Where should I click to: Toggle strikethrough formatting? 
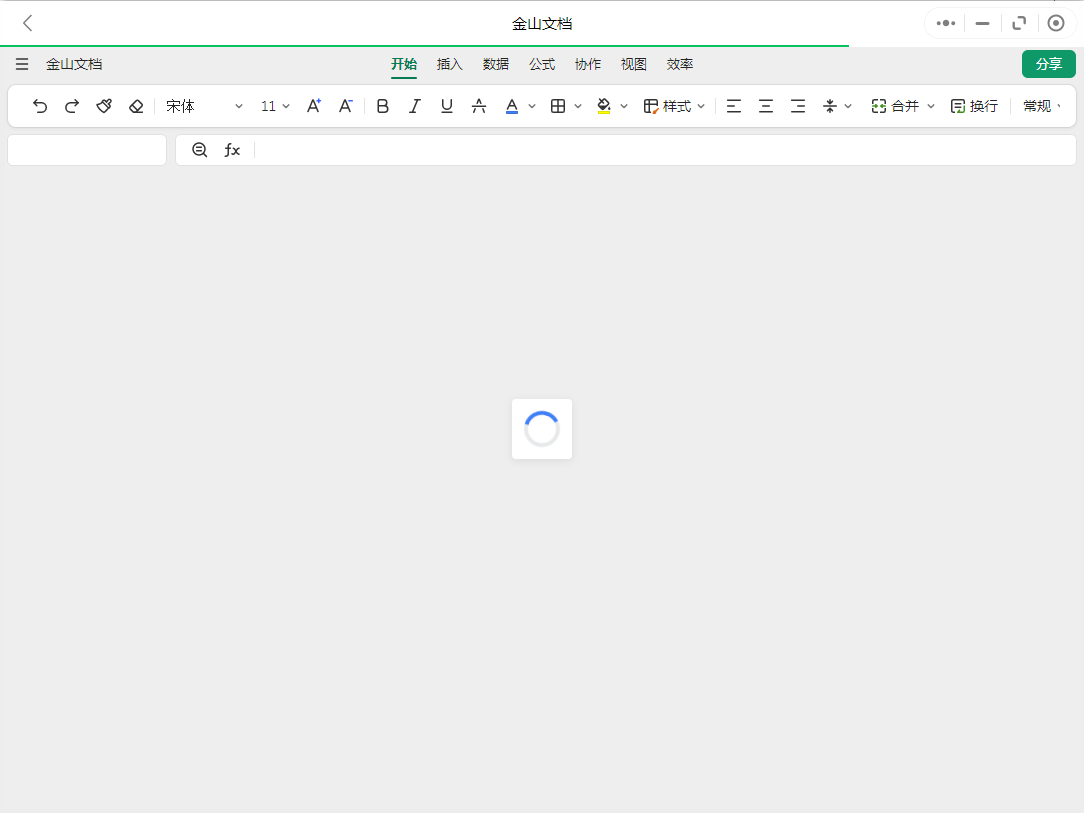(x=478, y=106)
